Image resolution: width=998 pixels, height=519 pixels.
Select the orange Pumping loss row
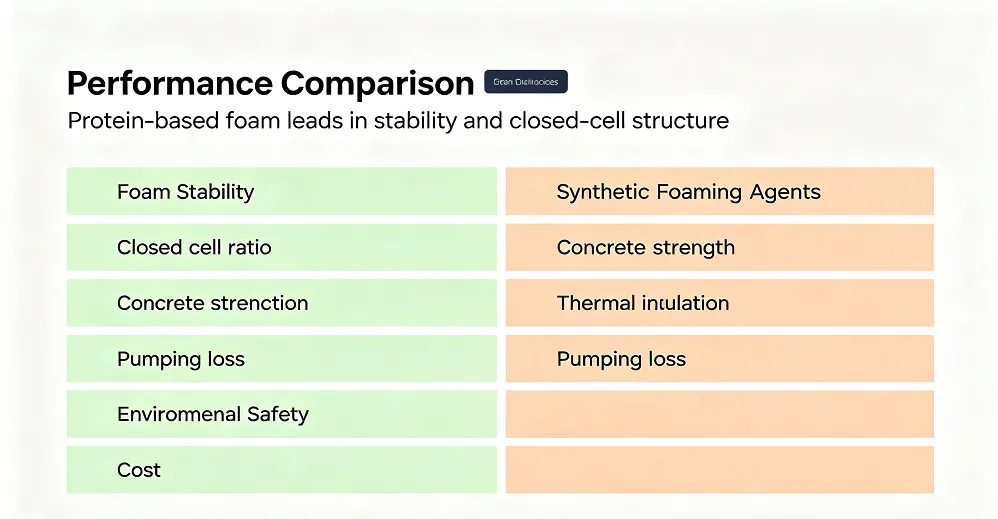(720, 359)
